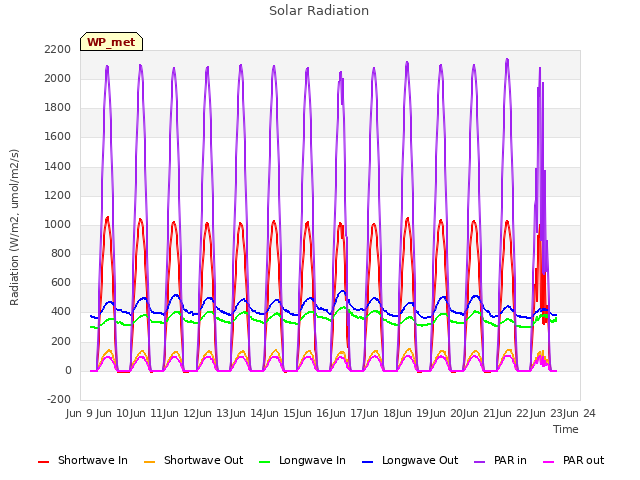This screenshot has height=480, width=640.
Task: Click the Radiation y-axis title
Action: point(14,227)
